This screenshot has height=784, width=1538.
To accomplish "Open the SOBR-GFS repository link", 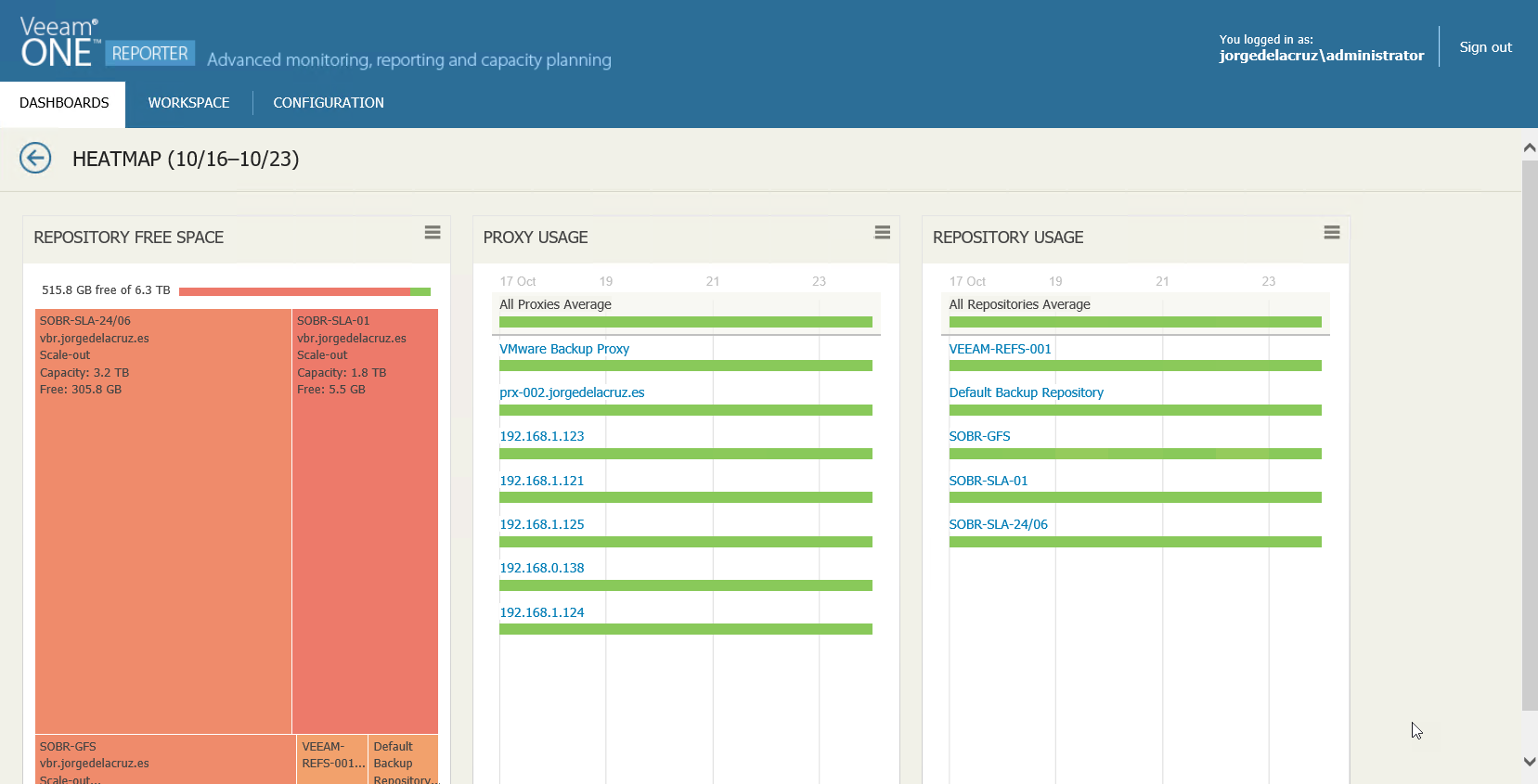I will click(x=979, y=436).
